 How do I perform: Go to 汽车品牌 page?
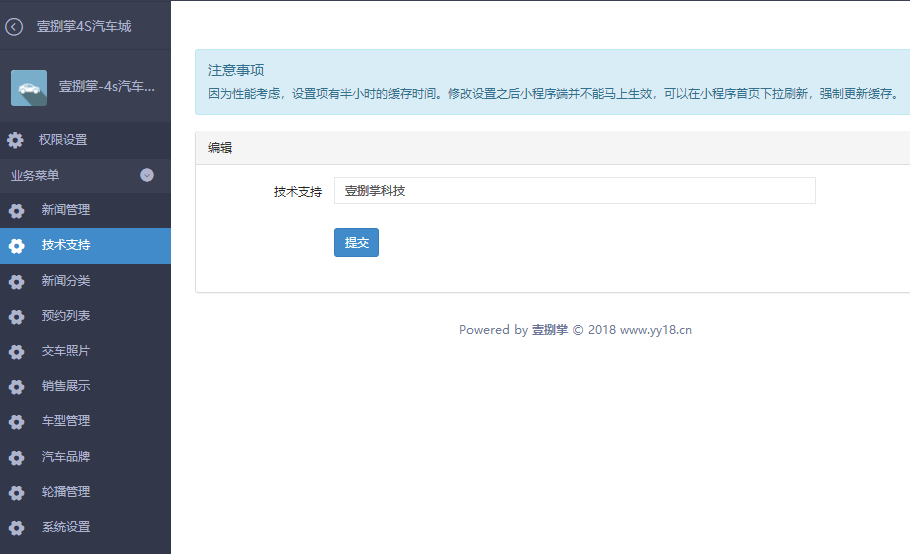[85, 457]
